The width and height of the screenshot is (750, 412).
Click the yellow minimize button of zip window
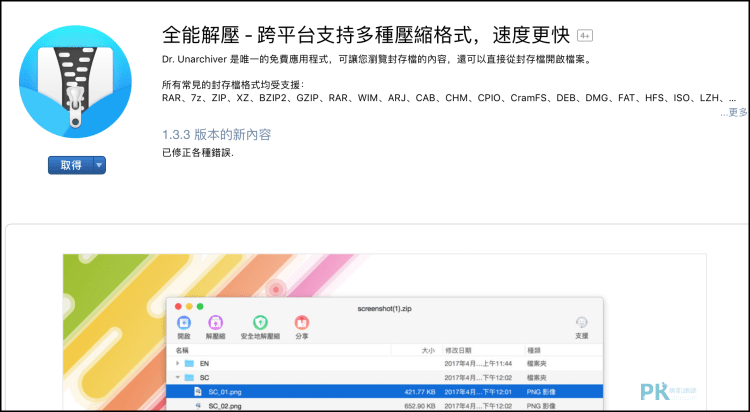coord(189,307)
